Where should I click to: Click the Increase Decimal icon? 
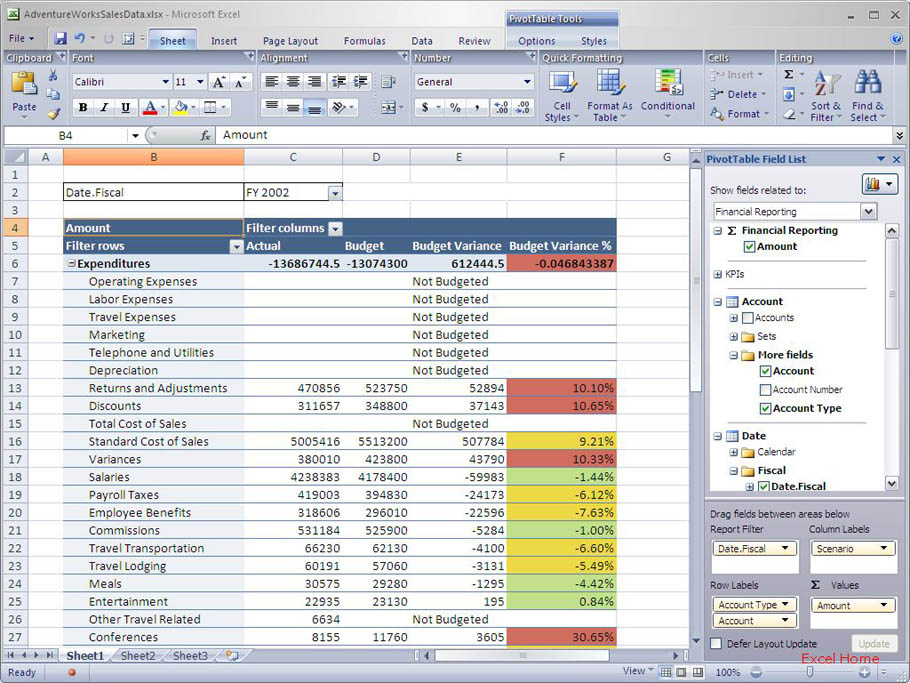(500, 107)
